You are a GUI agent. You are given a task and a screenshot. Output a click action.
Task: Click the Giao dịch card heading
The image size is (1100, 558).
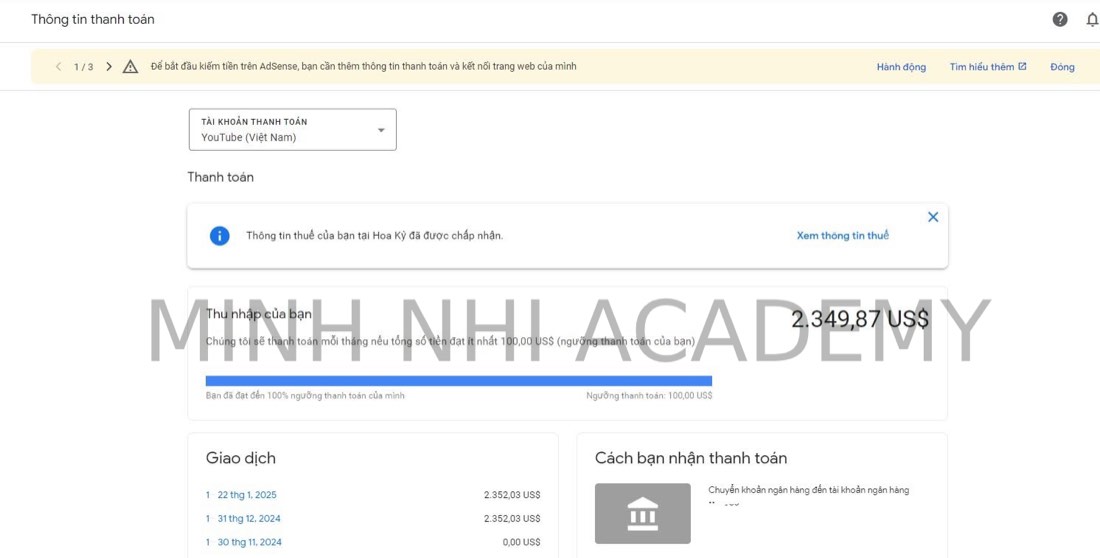tap(241, 458)
